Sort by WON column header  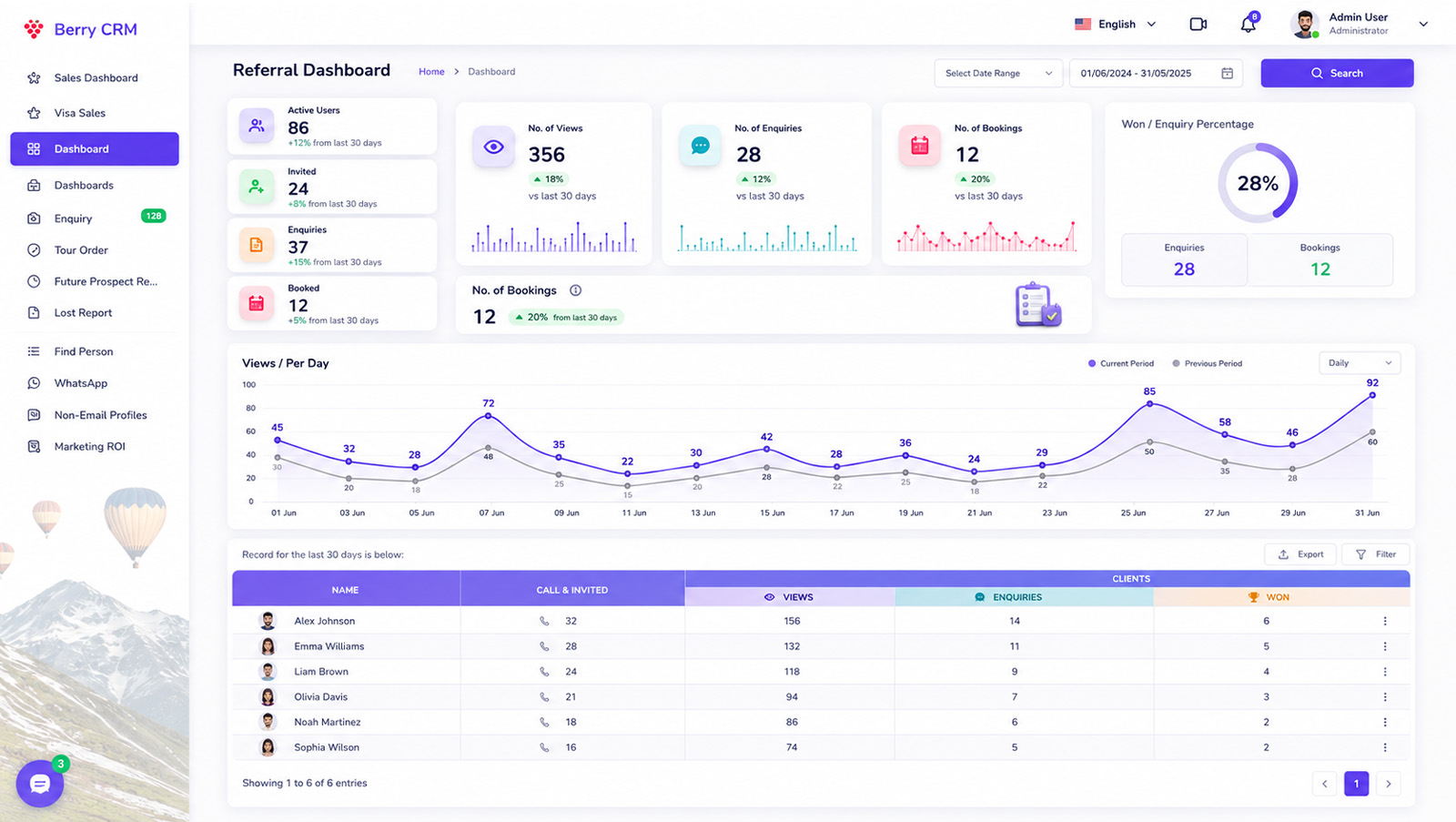(x=1282, y=597)
